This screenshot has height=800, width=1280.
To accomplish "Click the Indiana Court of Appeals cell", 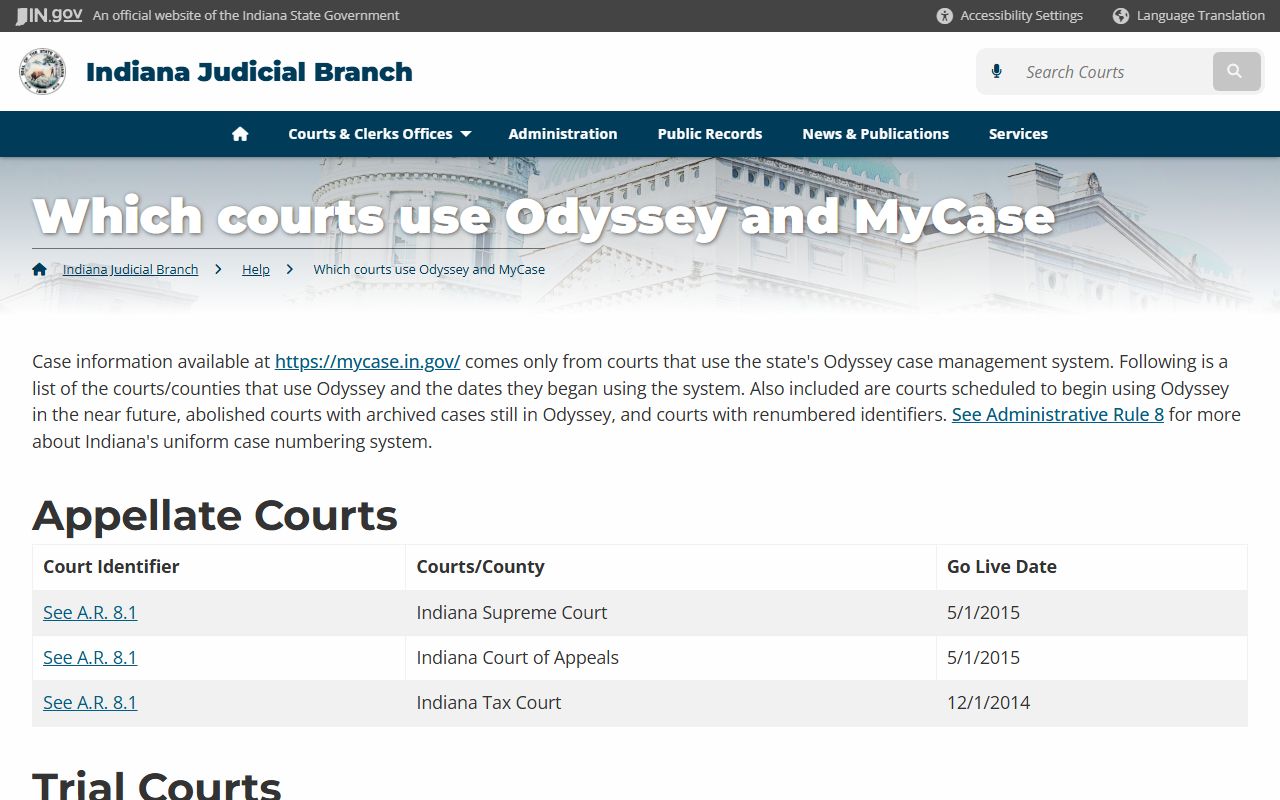I will pyautogui.click(x=671, y=657).
